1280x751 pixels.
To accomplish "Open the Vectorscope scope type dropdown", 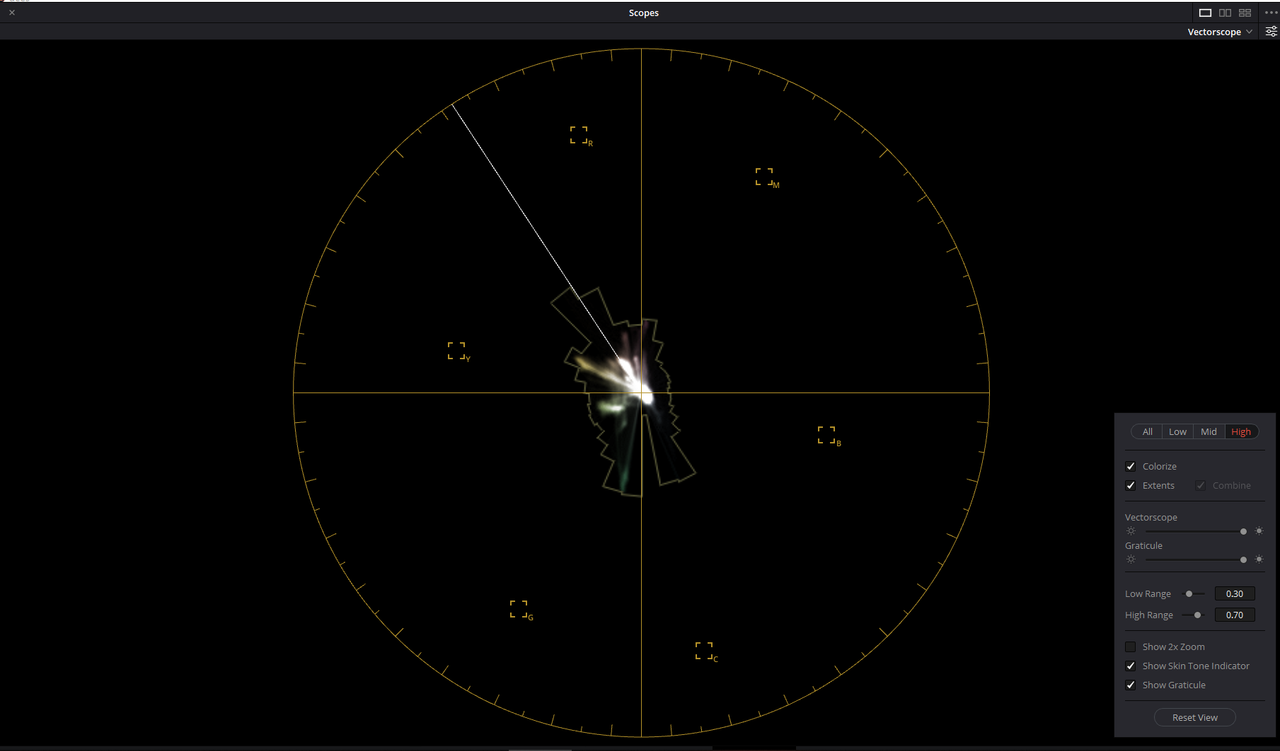I will pos(1220,32).
